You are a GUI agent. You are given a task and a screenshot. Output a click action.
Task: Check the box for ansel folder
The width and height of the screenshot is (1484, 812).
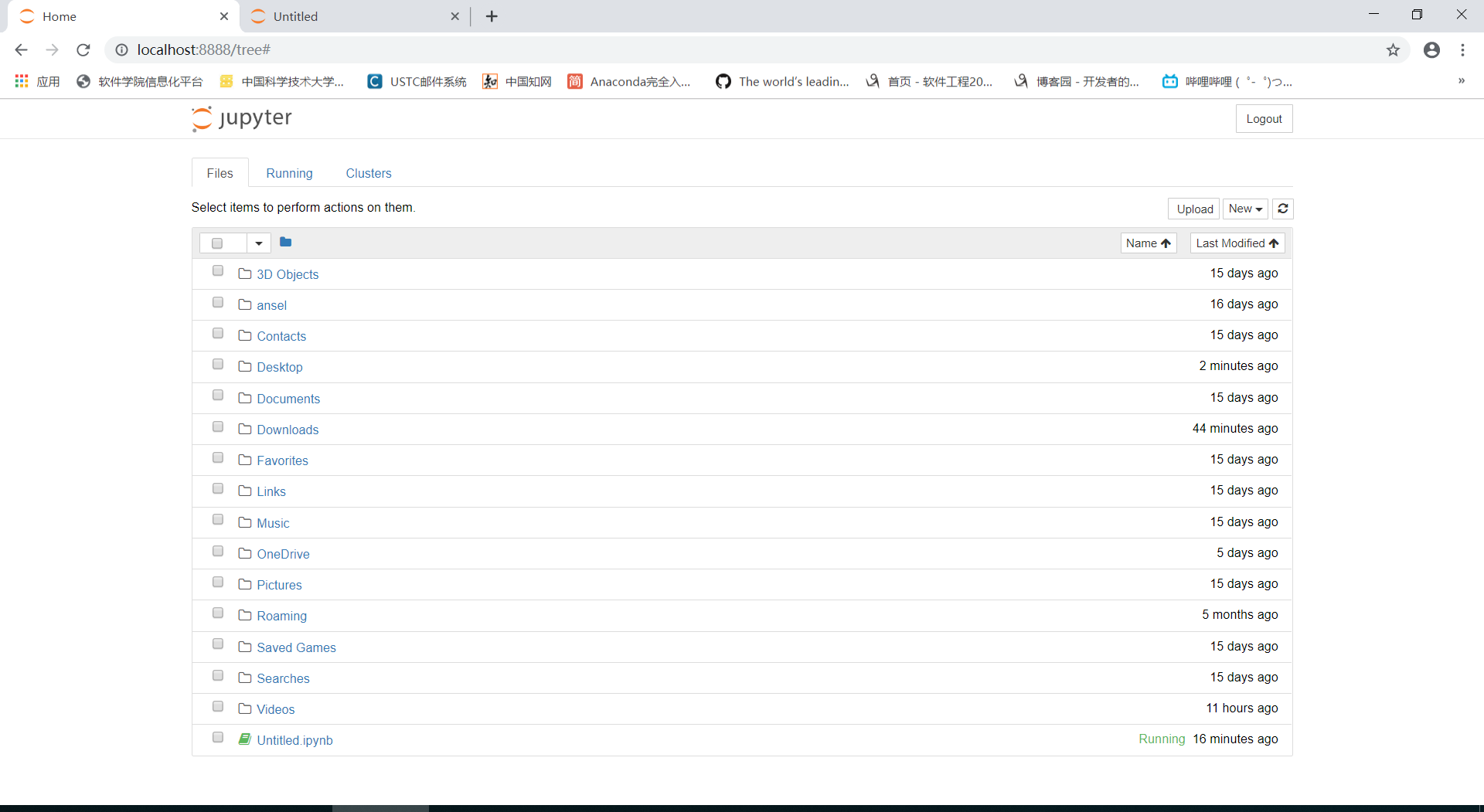pyautogui.click(x=218, y=303)
